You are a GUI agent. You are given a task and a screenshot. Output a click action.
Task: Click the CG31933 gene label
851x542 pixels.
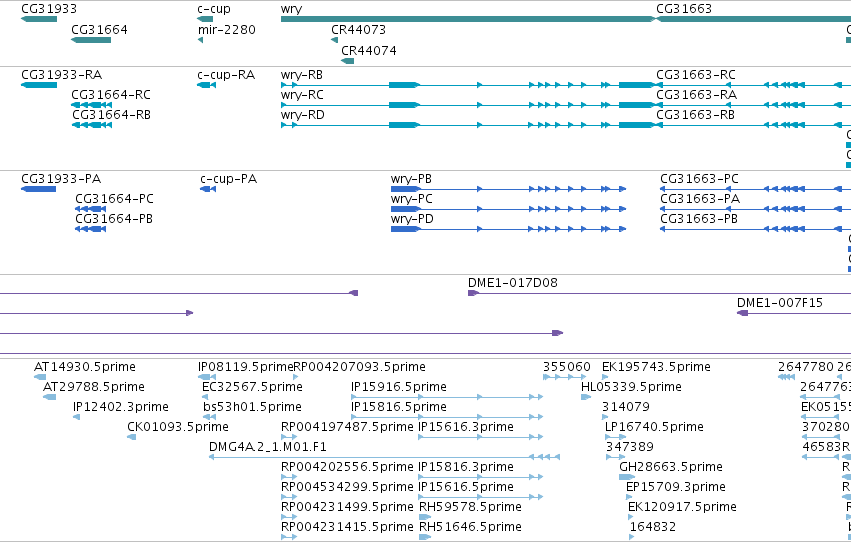pyautogui.click(x=49, y=9)
